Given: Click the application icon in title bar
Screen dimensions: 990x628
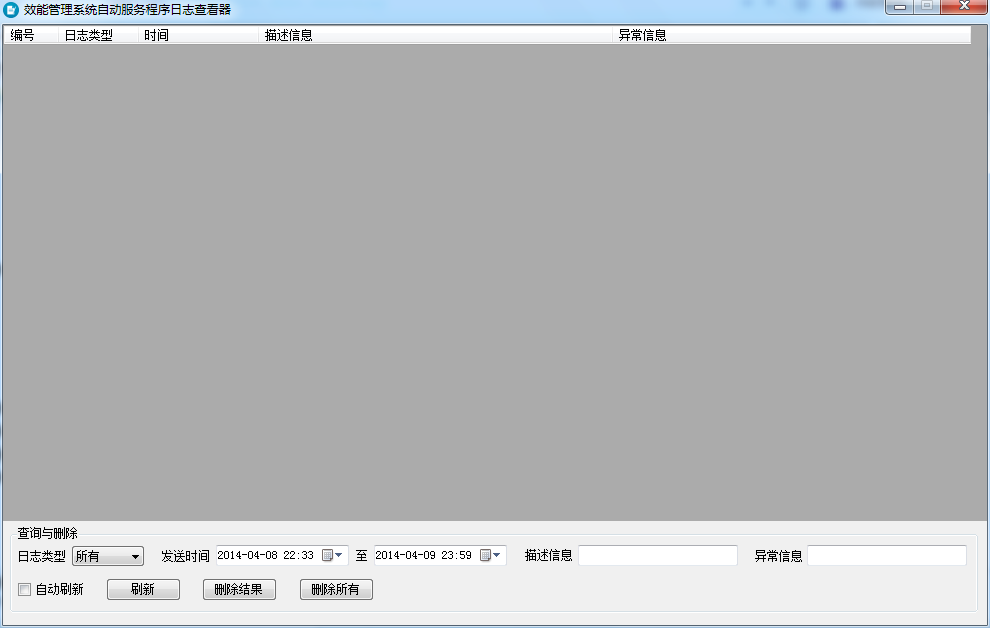Looking at the screenshot, I should click(x=11, y=9).
